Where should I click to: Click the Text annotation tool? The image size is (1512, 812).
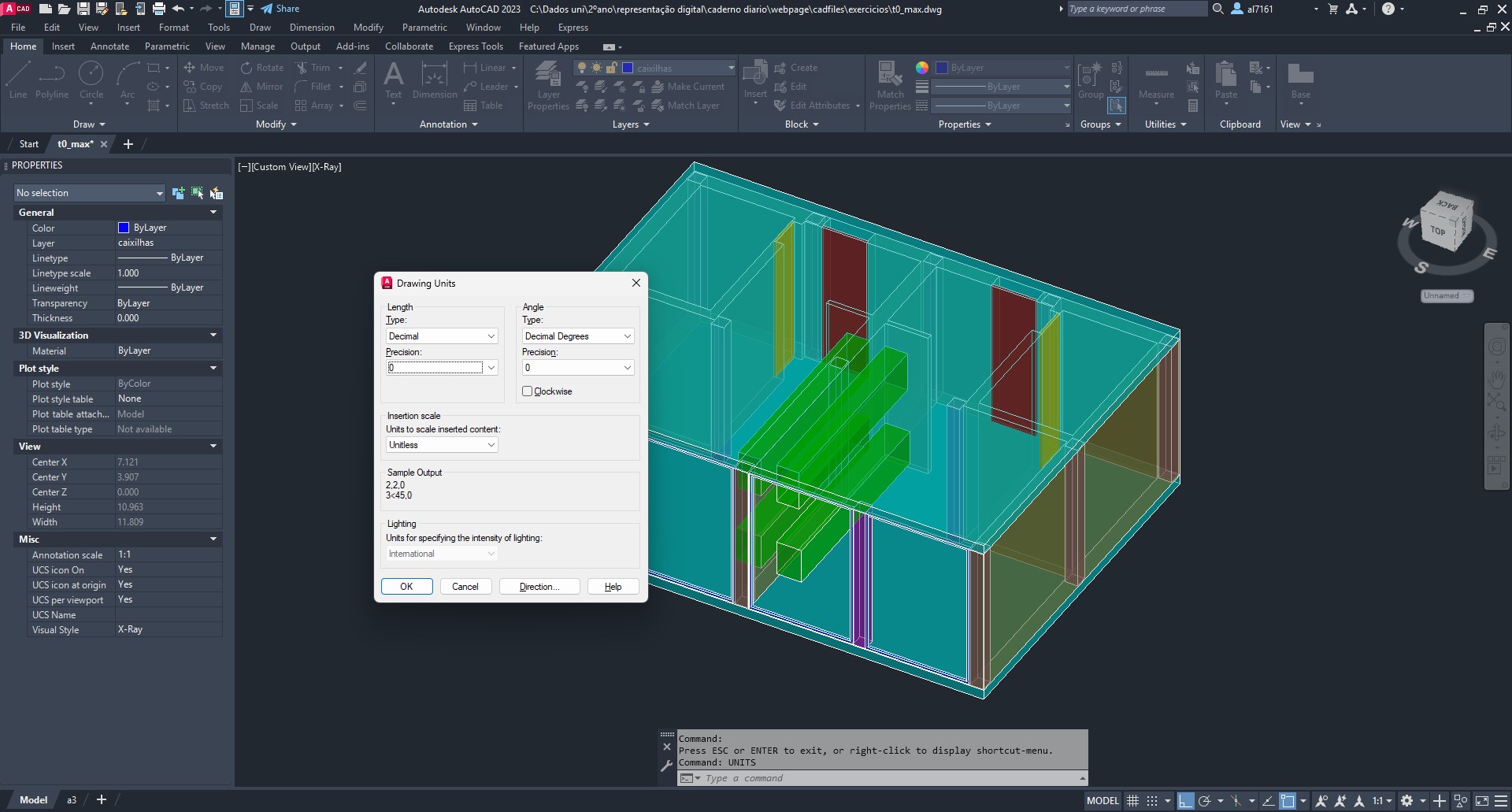click(x=393, y=80)
